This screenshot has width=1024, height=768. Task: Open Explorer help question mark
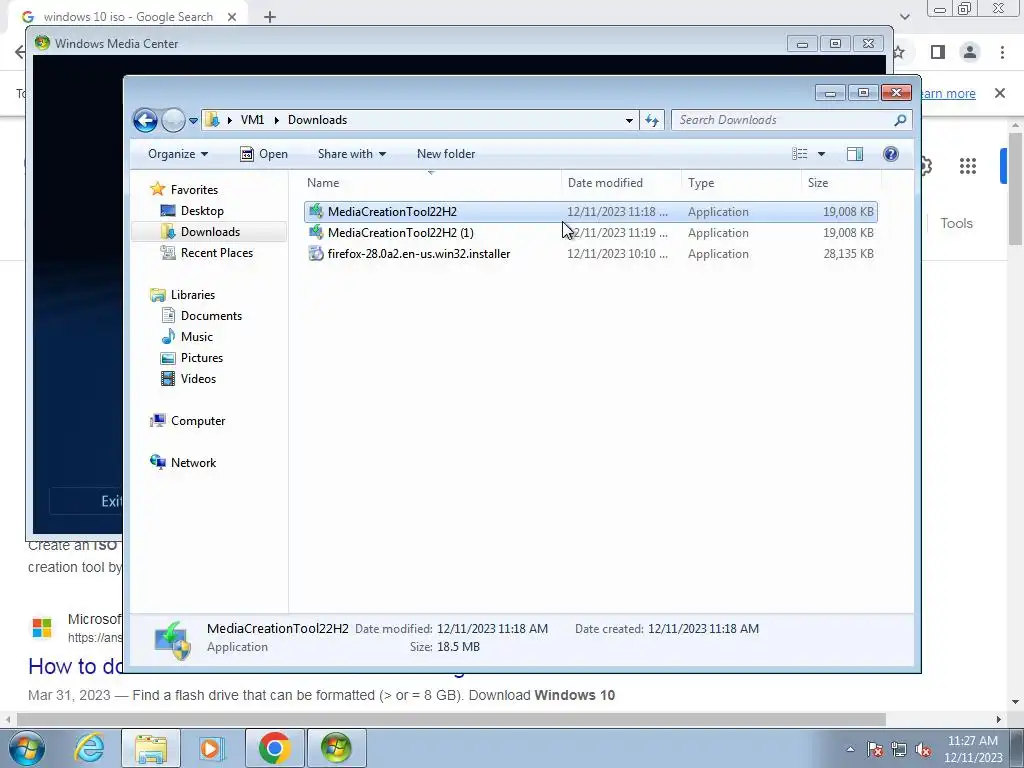[x=891, y=154]
